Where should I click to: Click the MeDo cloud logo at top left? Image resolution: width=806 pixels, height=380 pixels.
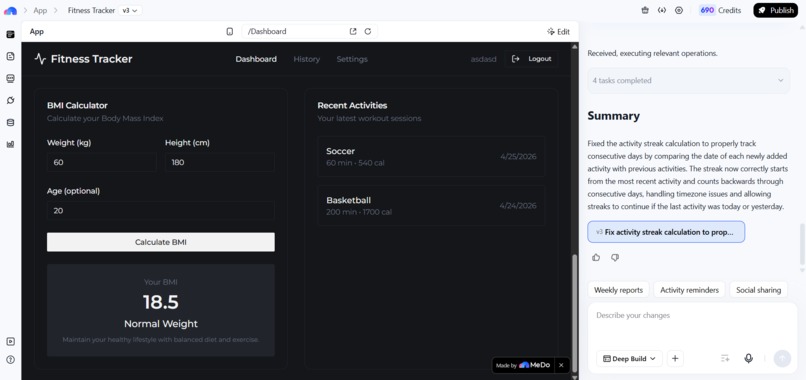tap(10, 10)
